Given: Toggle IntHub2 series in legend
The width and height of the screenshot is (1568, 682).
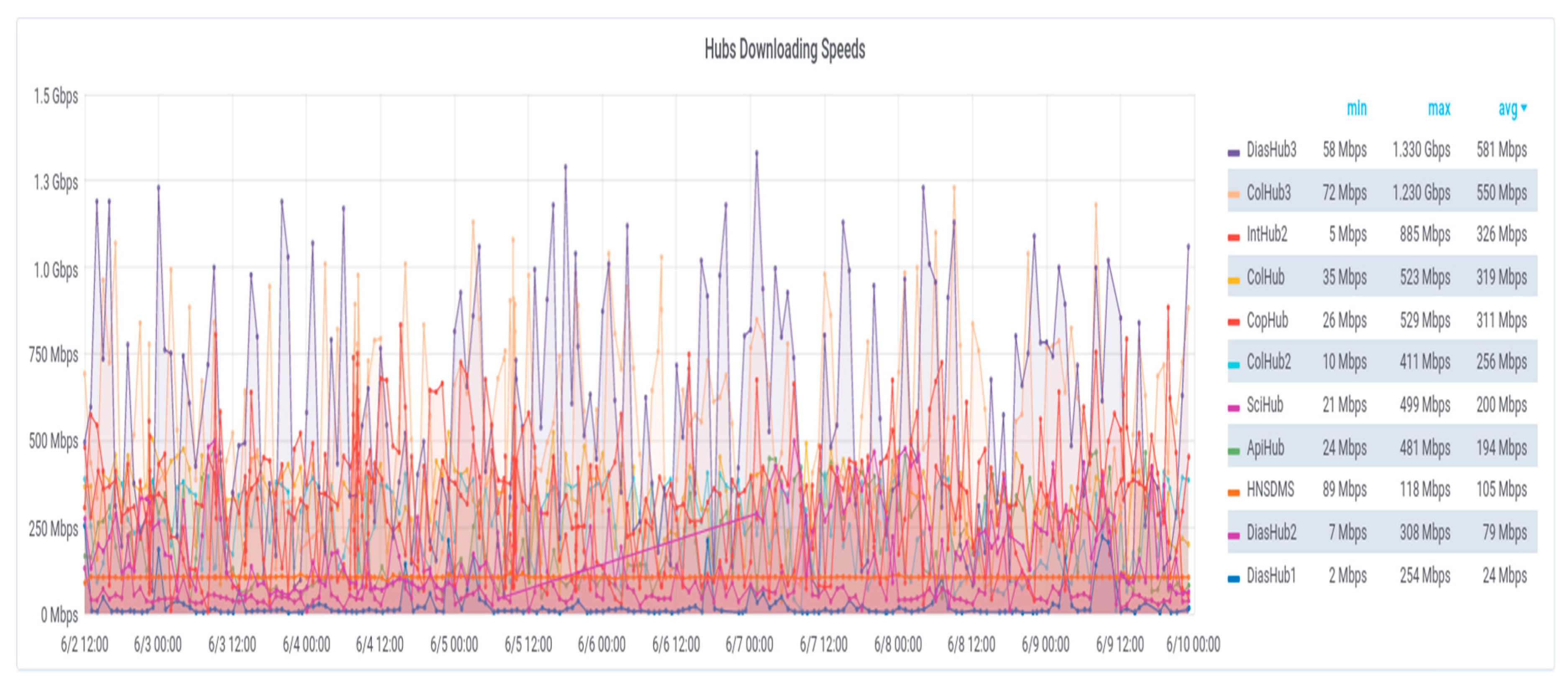Looking at the screenshot, I should (1267, 234).
